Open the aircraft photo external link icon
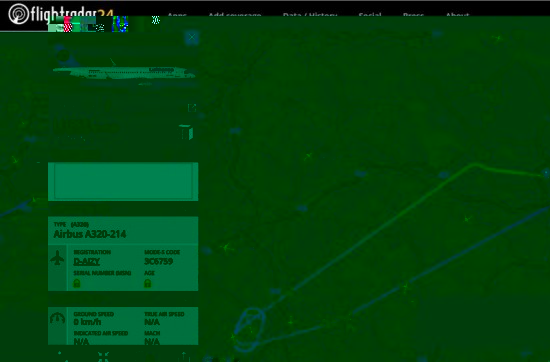 (x=192, y=108)
